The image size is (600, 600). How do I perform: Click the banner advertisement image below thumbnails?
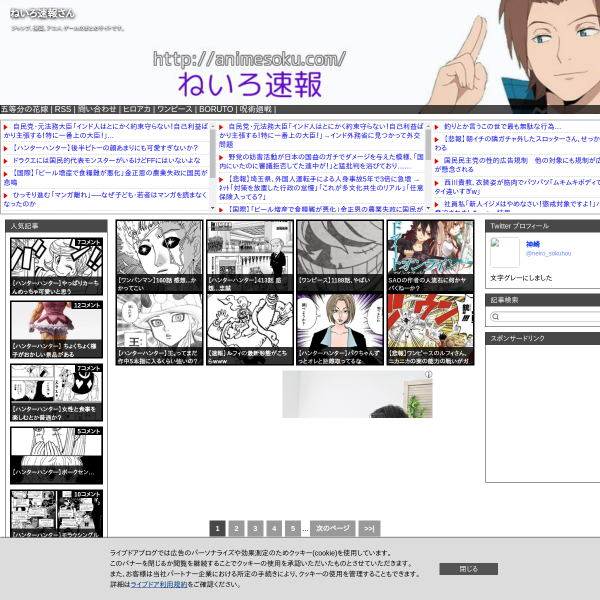(357, 394)
